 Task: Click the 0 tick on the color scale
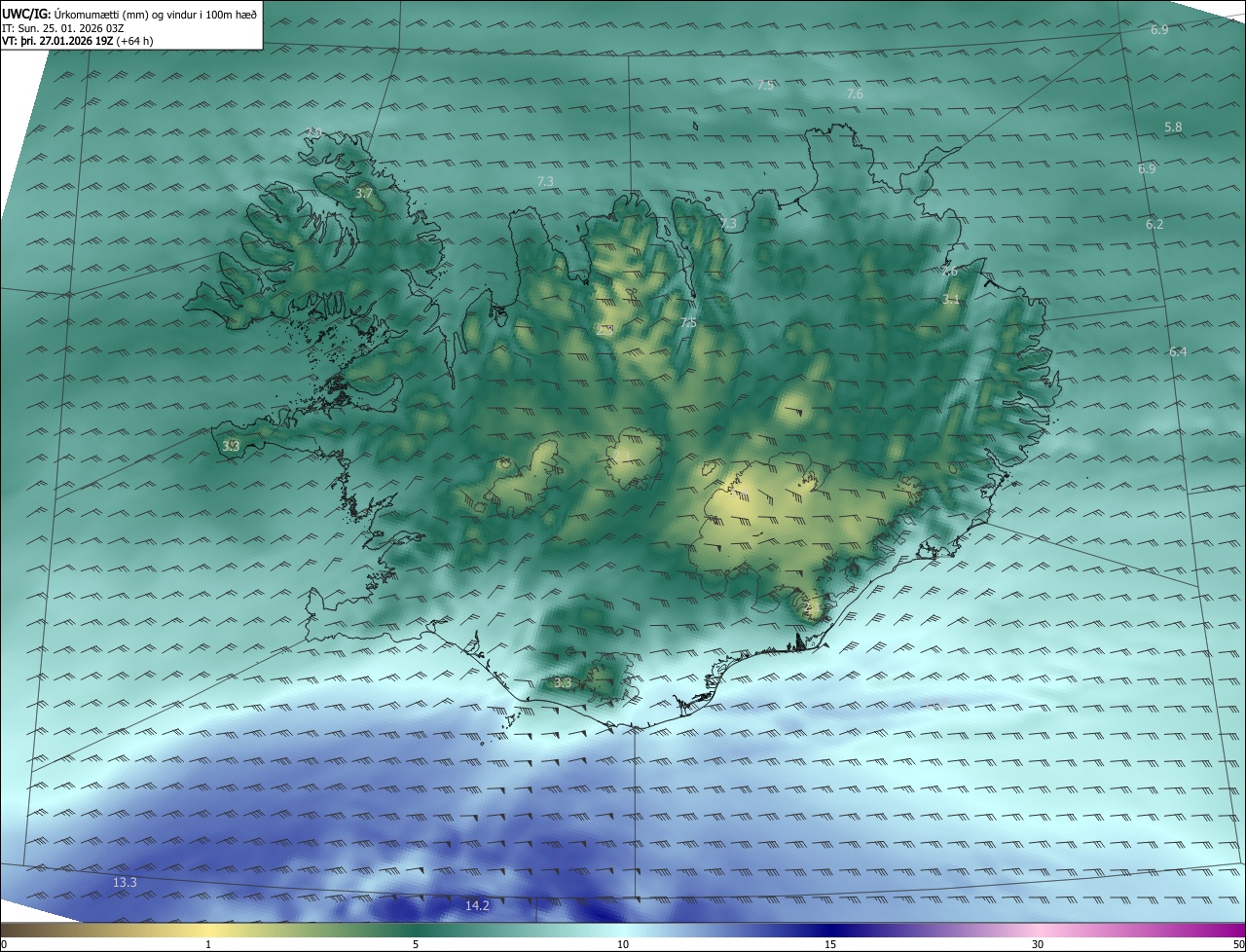coord(4,945)
